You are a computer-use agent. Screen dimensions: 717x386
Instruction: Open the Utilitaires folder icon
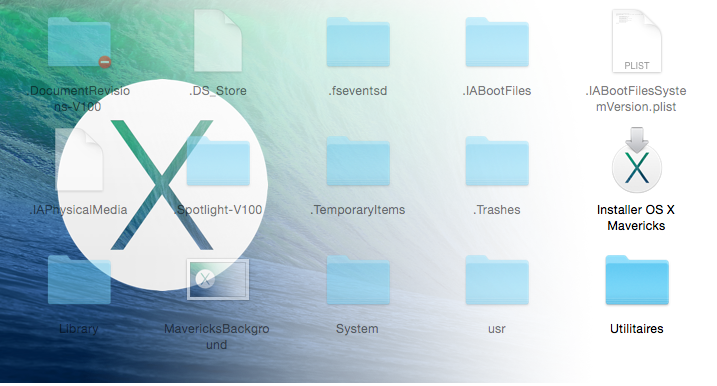click(x=637, y=280)
